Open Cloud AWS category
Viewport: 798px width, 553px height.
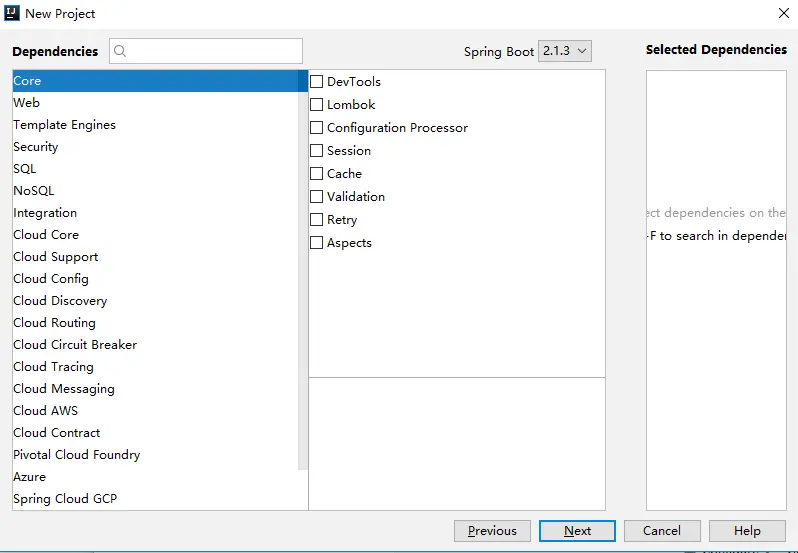pyautogui.click(x=155, y=411)
